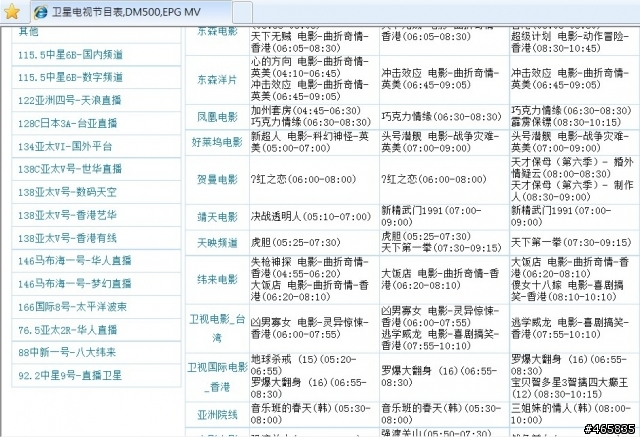This screenshot has height=437, width=640.
Task: Click 失枪神探 电影-曲折奇情 program entry
Action: tap(310, 268)
